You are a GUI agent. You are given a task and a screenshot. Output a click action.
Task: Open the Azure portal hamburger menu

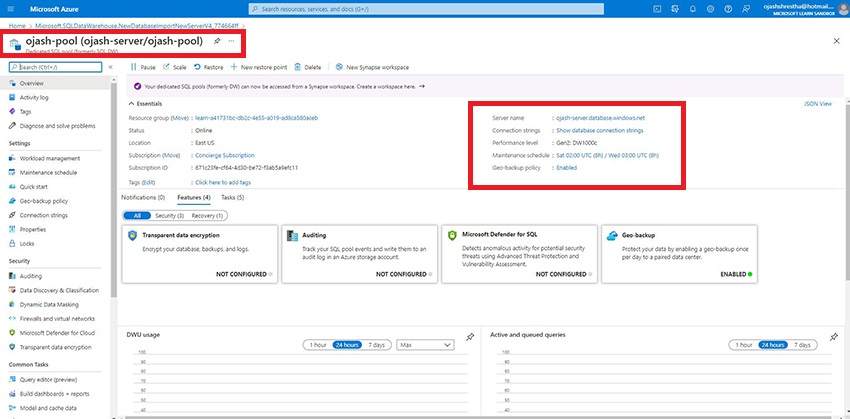(11, 9)
